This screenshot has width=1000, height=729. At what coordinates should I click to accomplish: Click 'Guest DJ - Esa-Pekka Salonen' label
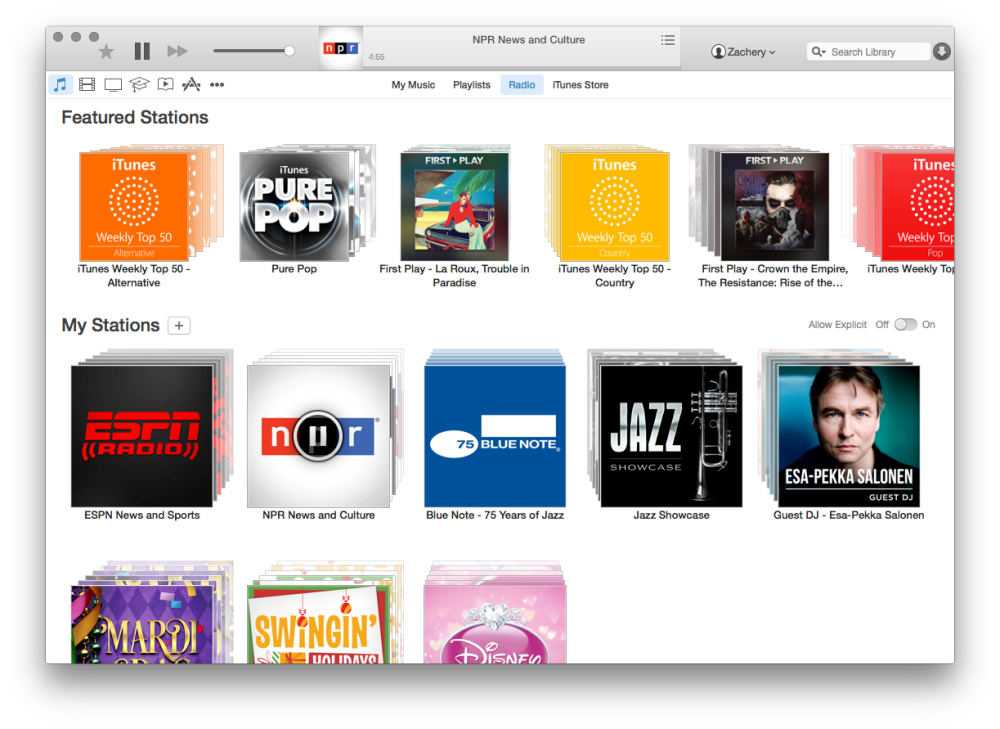(849, 515)
